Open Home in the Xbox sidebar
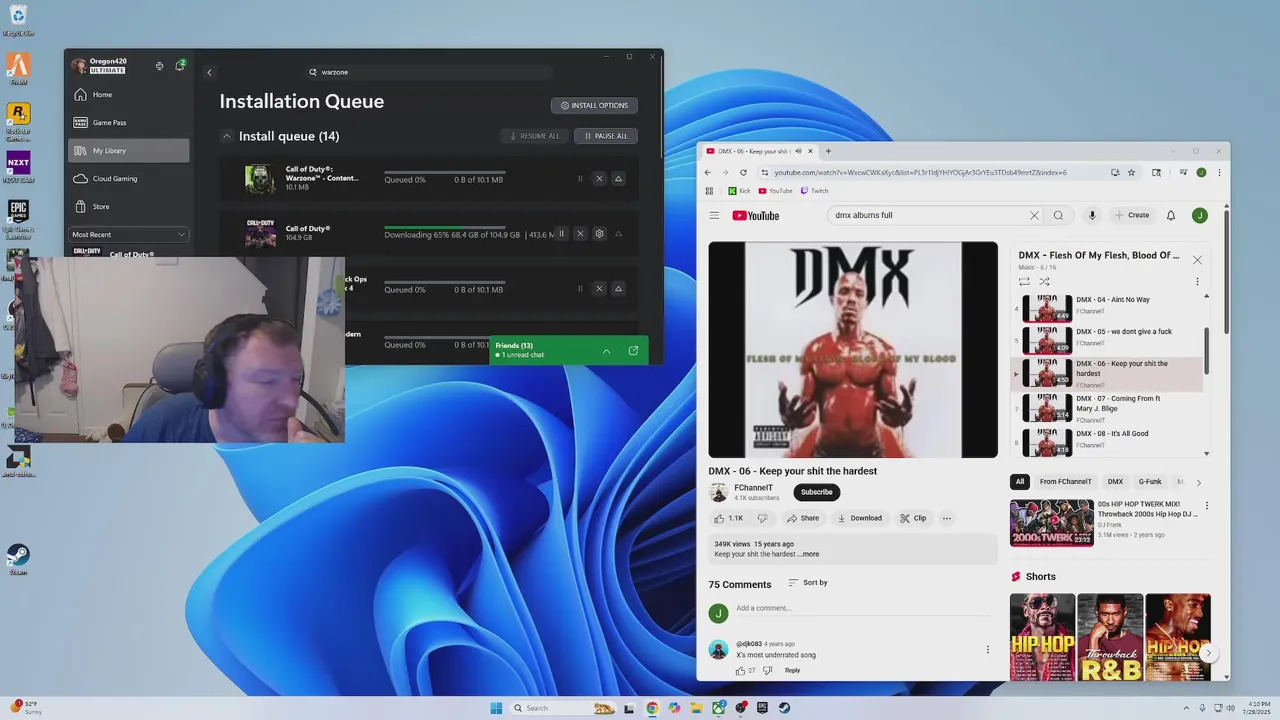1280x720 pixels. [128, 94]
